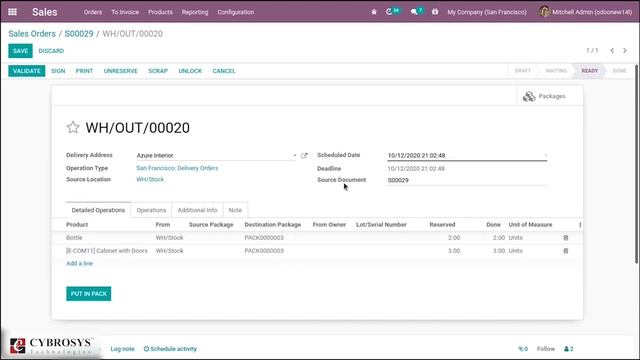The width and height of the screenshot is (640, 360).
Task: Click DISCARD button
Action: (51, 51)
